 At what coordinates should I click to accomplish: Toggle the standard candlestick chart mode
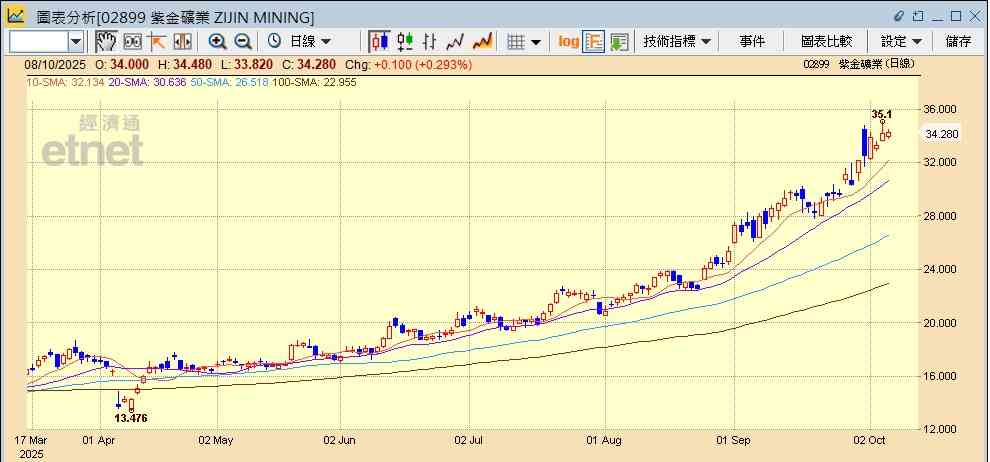click(379, 41)
